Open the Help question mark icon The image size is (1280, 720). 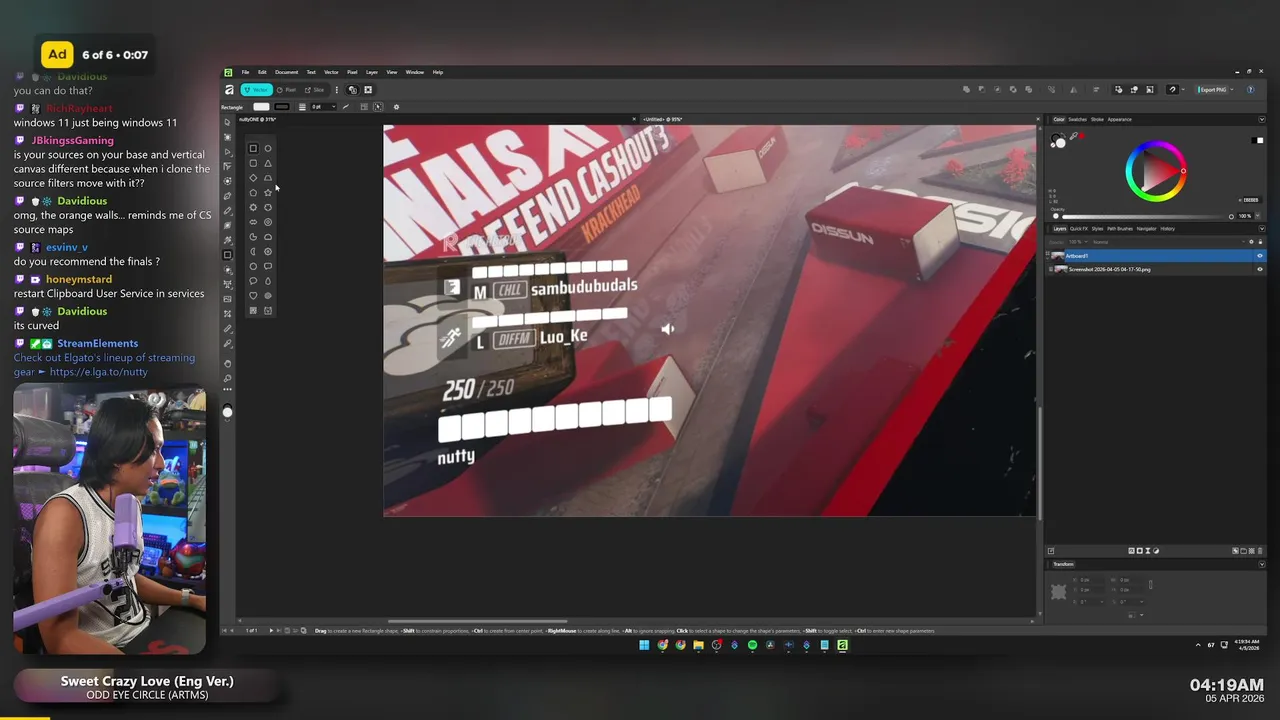(1251, 89)
